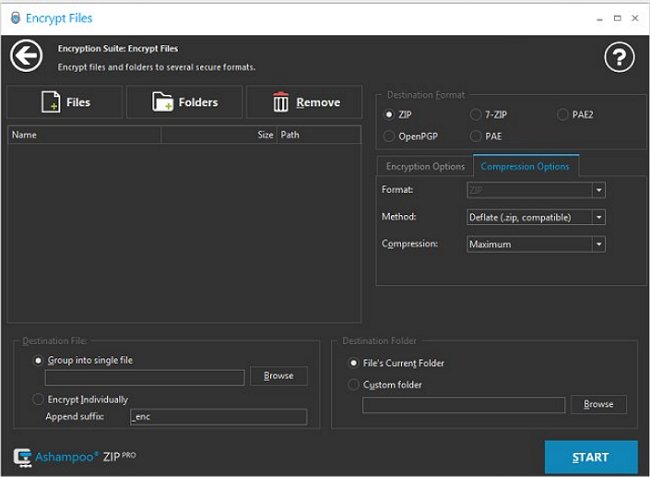Select the 7-ZIP destination format
The width and height of the screenshot is (650, 477).
476,115
